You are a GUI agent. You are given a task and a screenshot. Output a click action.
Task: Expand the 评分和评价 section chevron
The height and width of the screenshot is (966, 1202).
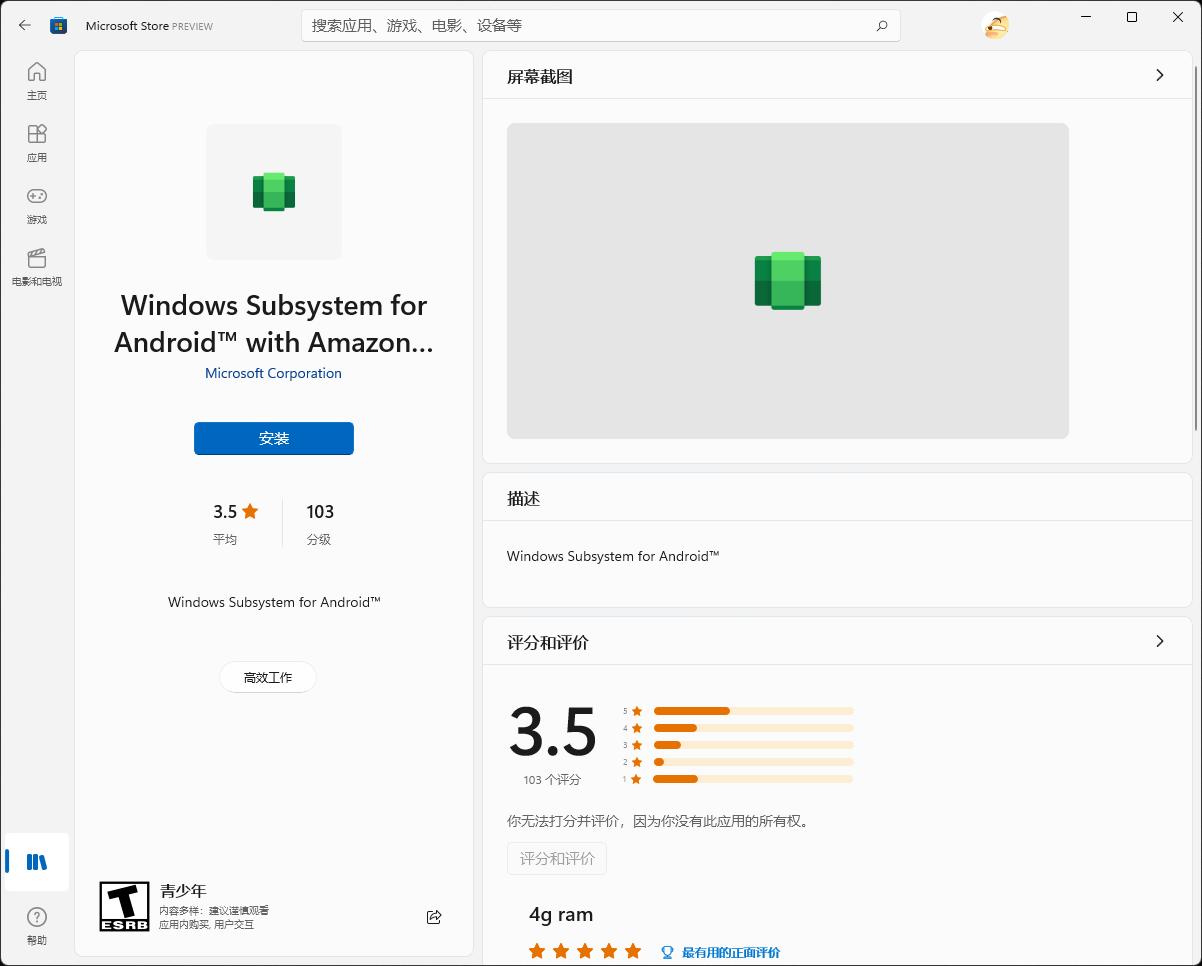tap(1160, 641)
